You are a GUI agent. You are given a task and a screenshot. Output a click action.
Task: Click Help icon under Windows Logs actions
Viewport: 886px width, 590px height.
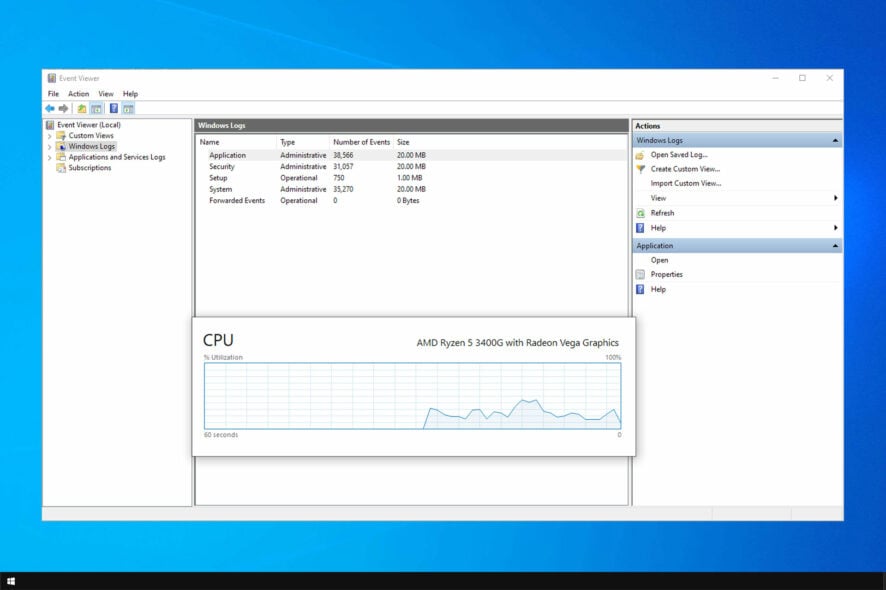coord(640,228)
